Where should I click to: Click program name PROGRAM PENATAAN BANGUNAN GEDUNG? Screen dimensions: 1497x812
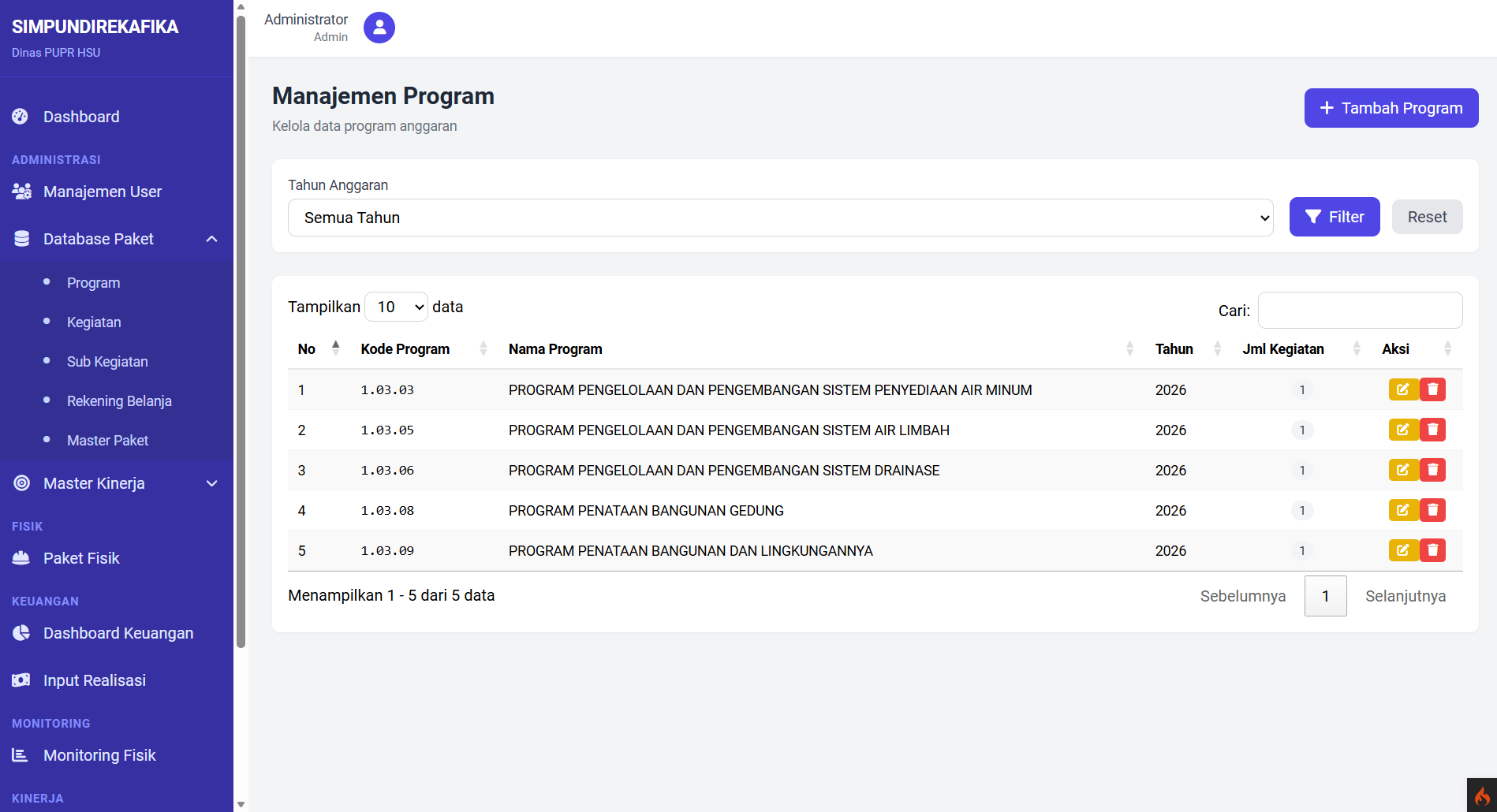click(646, 510)
